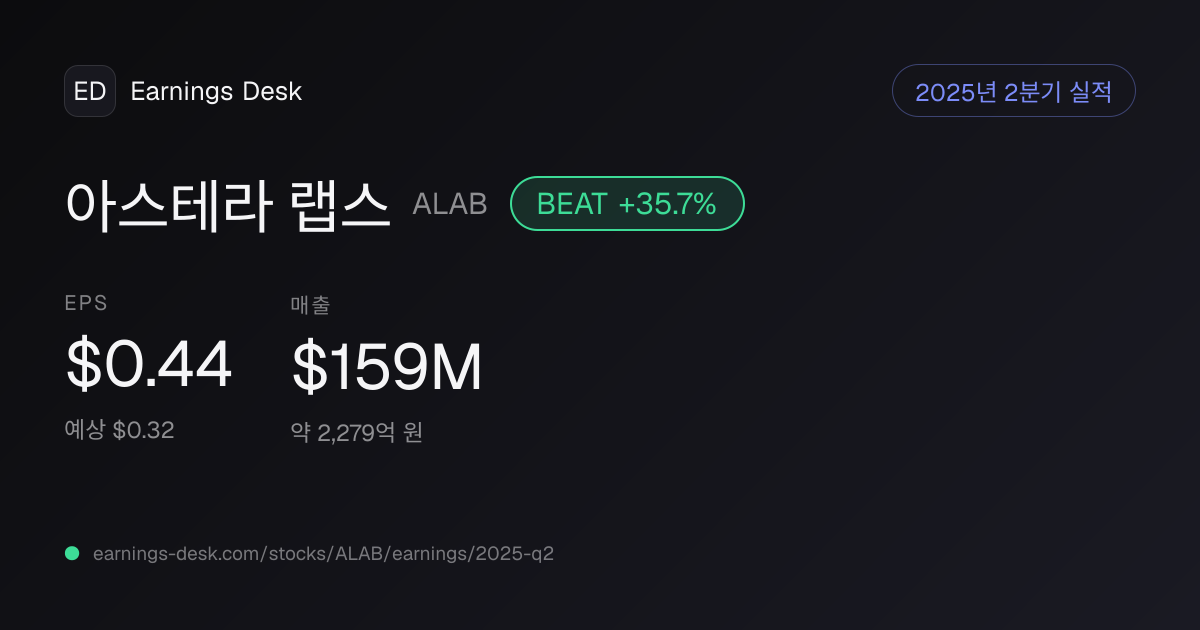
Task: Click the $159M revenue value
Action: pyautogui.click(x=387, y=367)
